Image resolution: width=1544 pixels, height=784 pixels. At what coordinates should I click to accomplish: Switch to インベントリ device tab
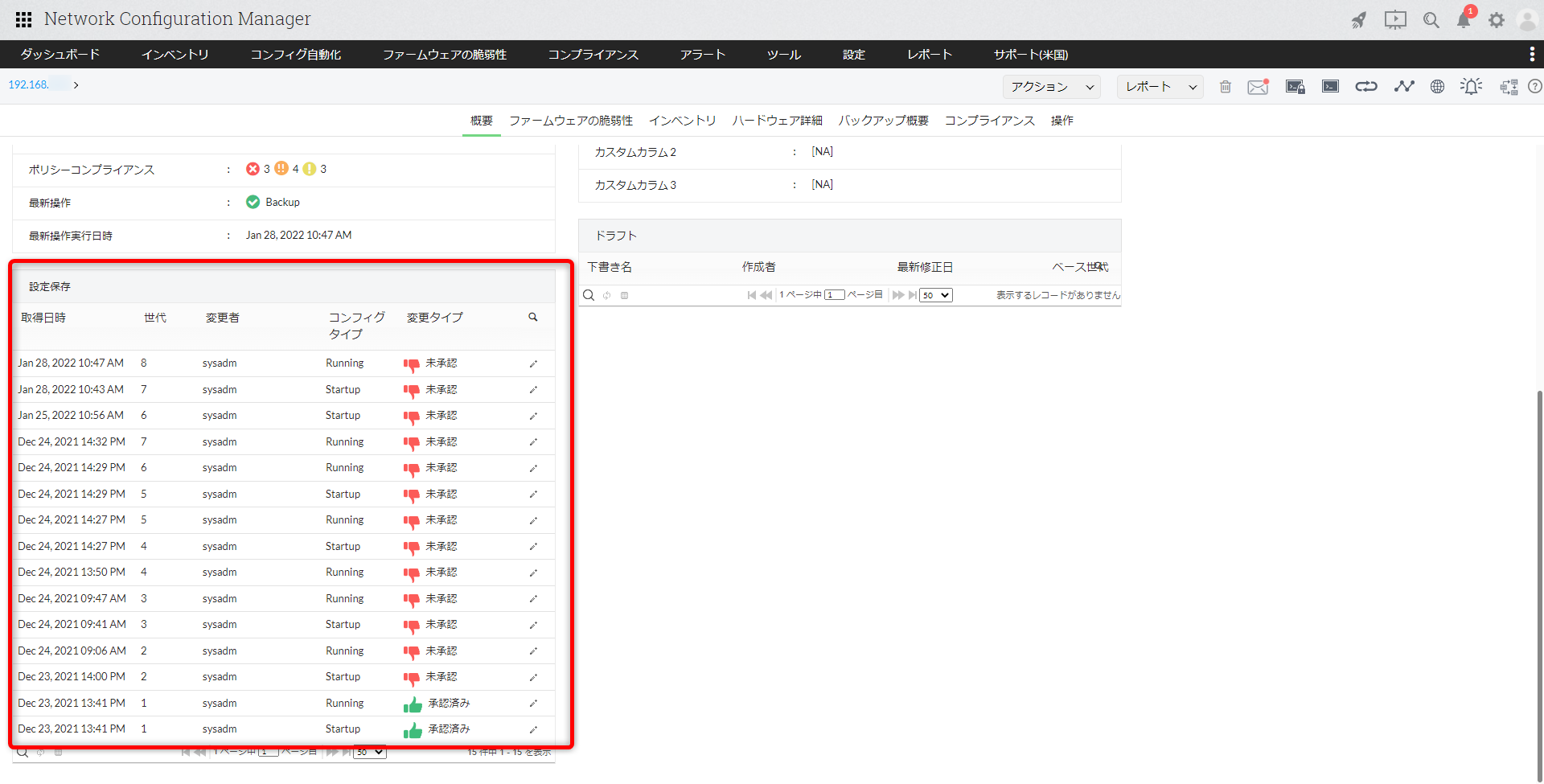point(683,121)
